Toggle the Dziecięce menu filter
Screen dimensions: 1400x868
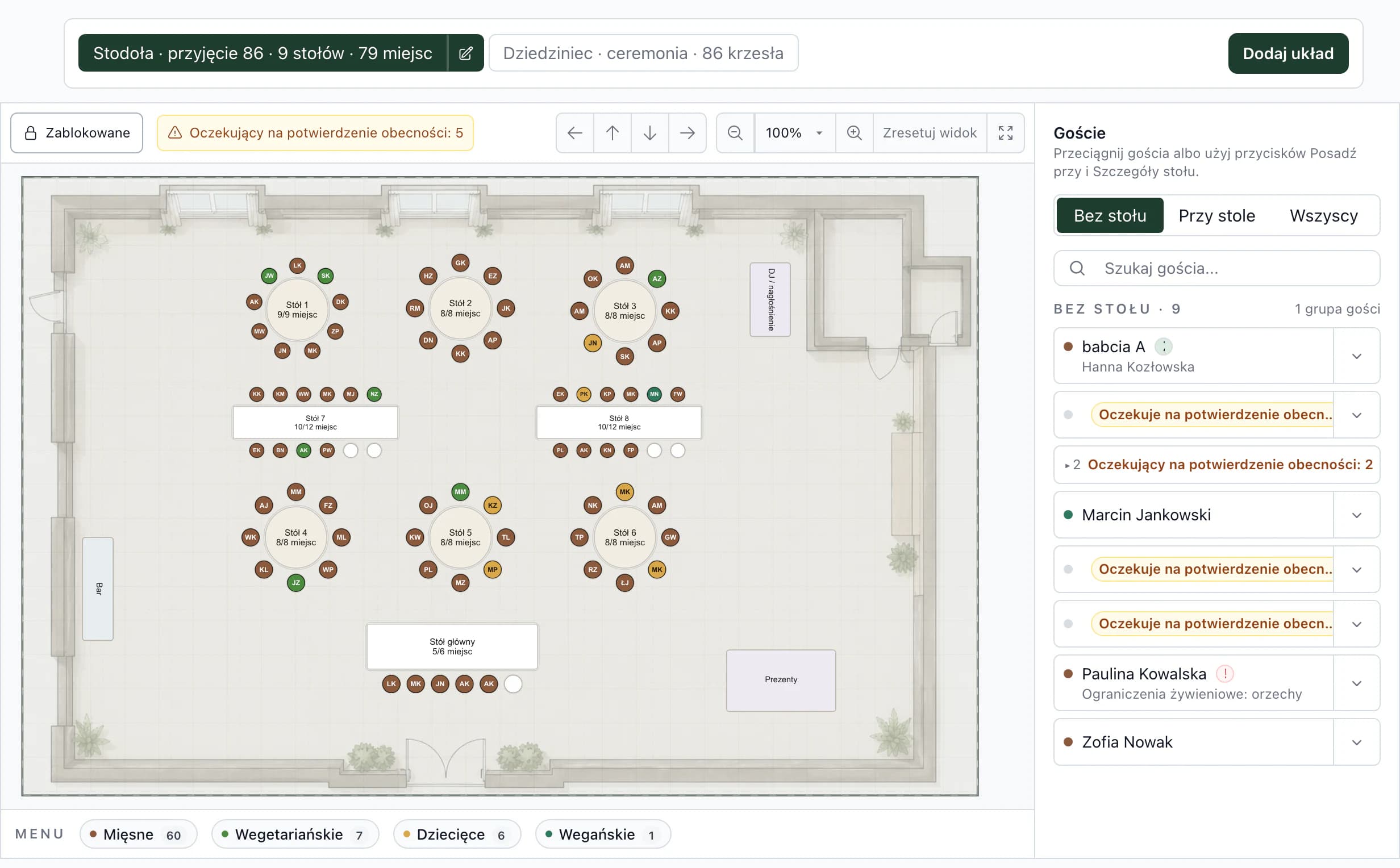457,834
